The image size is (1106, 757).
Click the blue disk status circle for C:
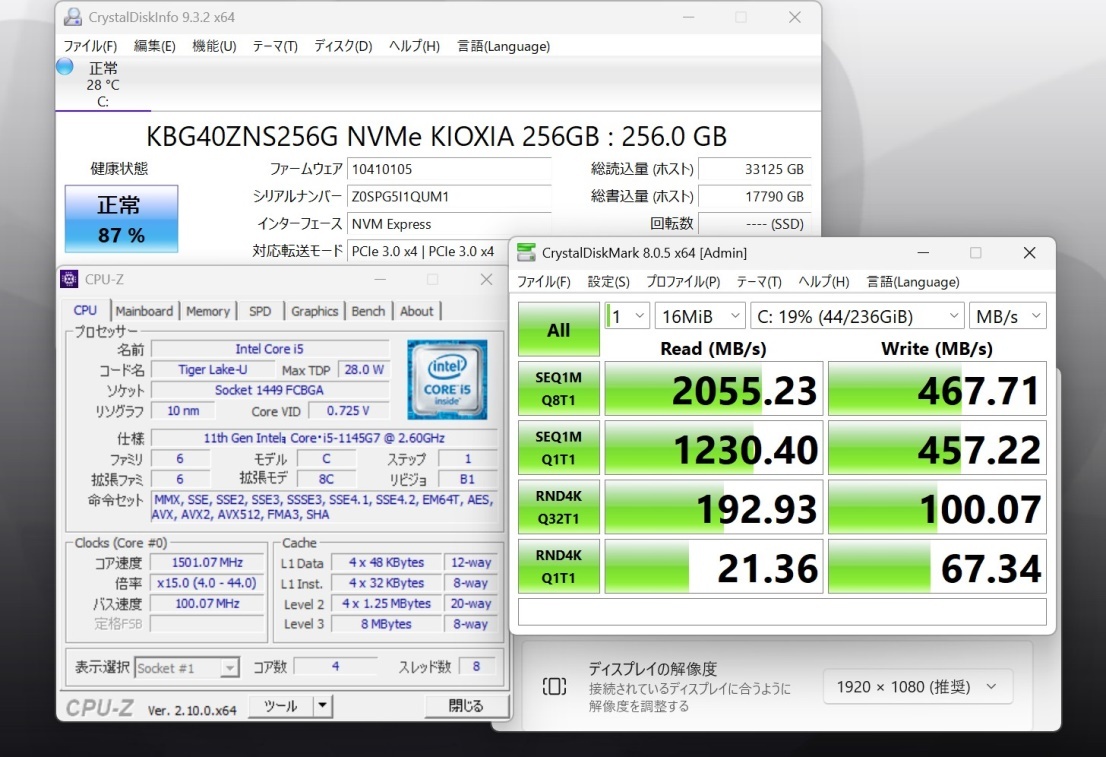click(64, 66)
